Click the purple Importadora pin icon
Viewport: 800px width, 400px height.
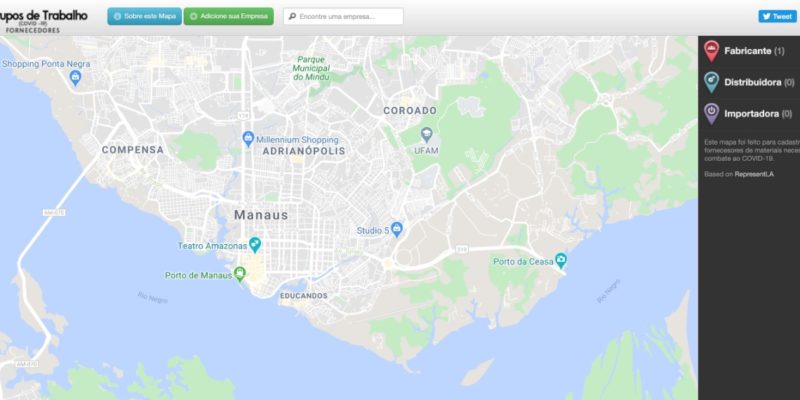[711, 113]
